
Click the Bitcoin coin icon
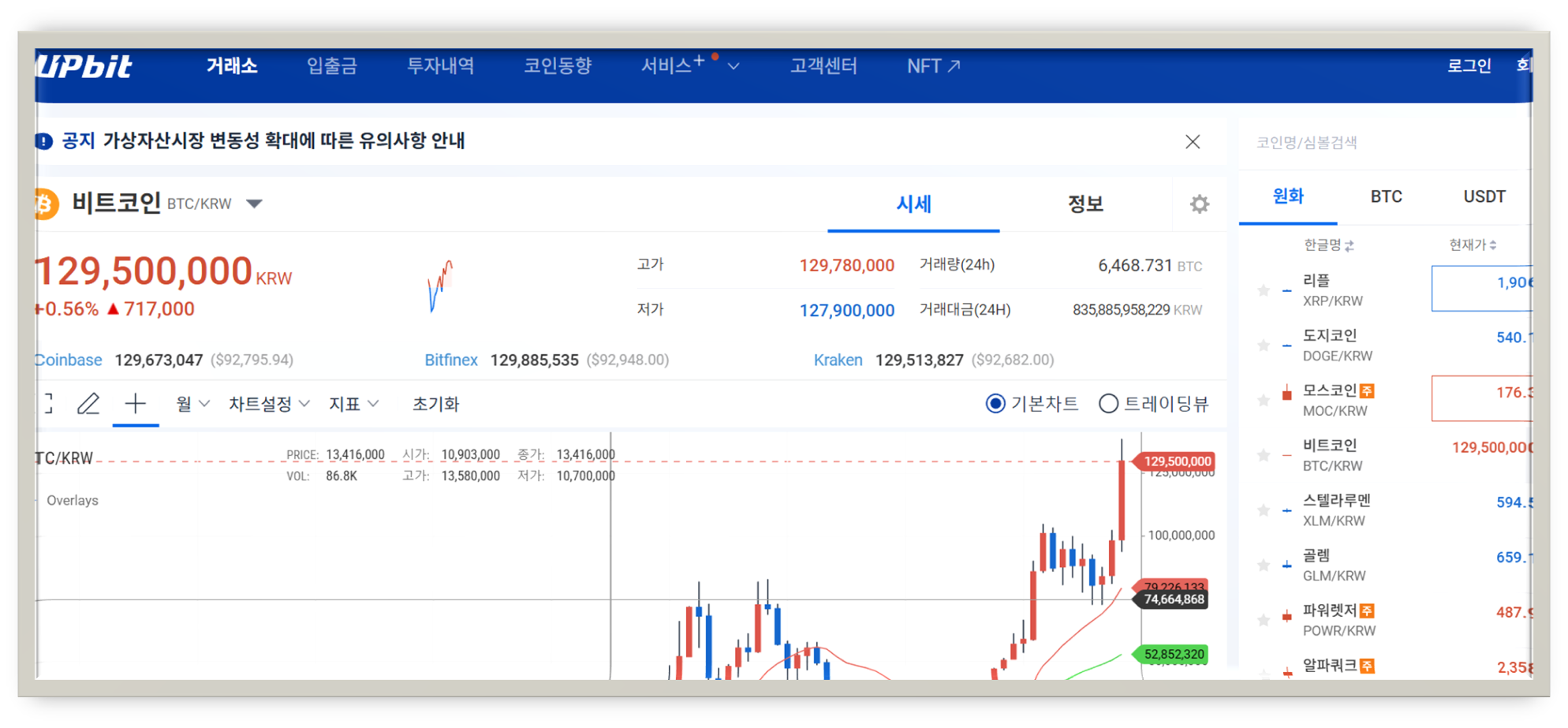point(47,203)
